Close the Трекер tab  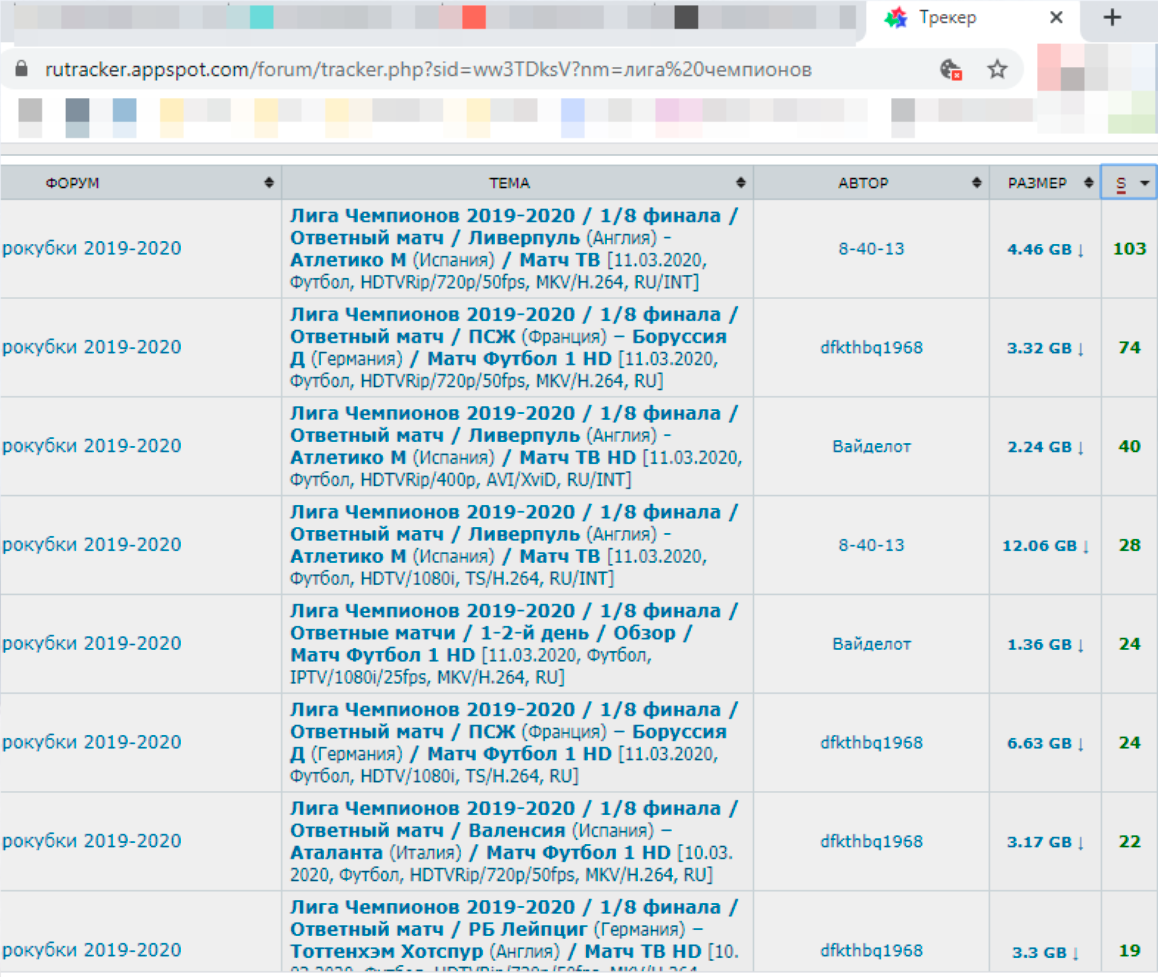(1056, 18)
